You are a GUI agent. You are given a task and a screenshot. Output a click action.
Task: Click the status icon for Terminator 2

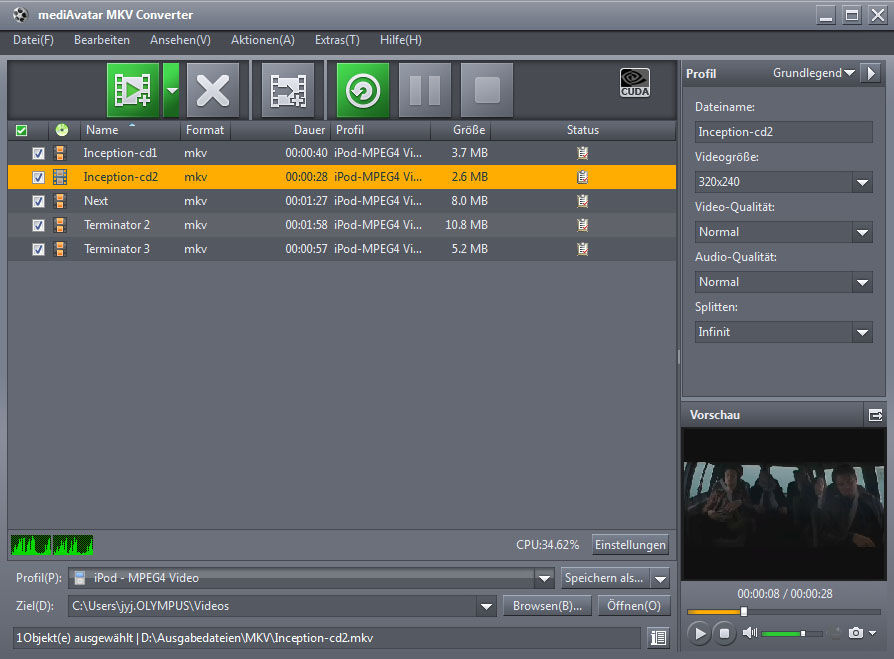[x=582, y=225]
